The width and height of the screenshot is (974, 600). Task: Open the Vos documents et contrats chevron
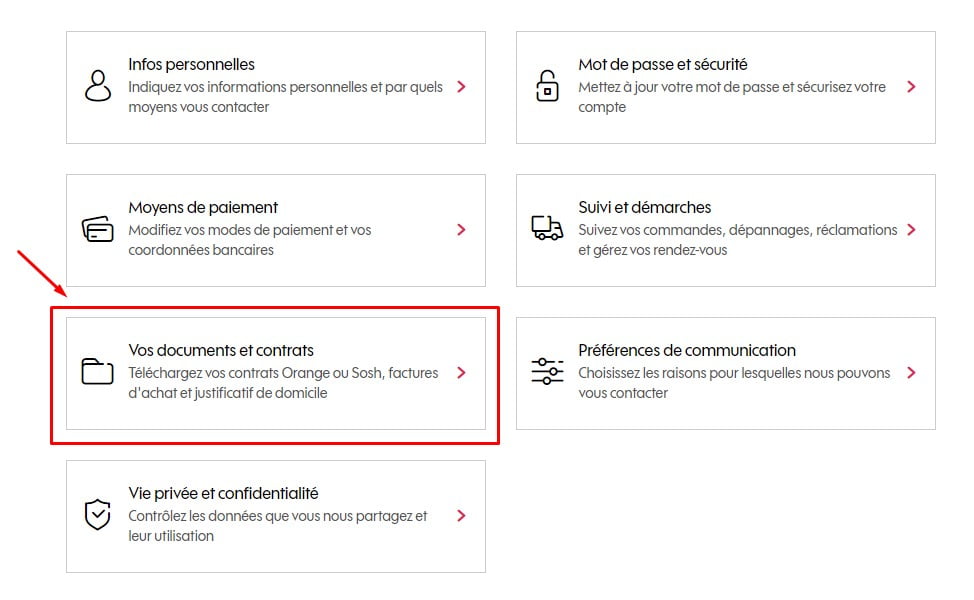[461, 373]
